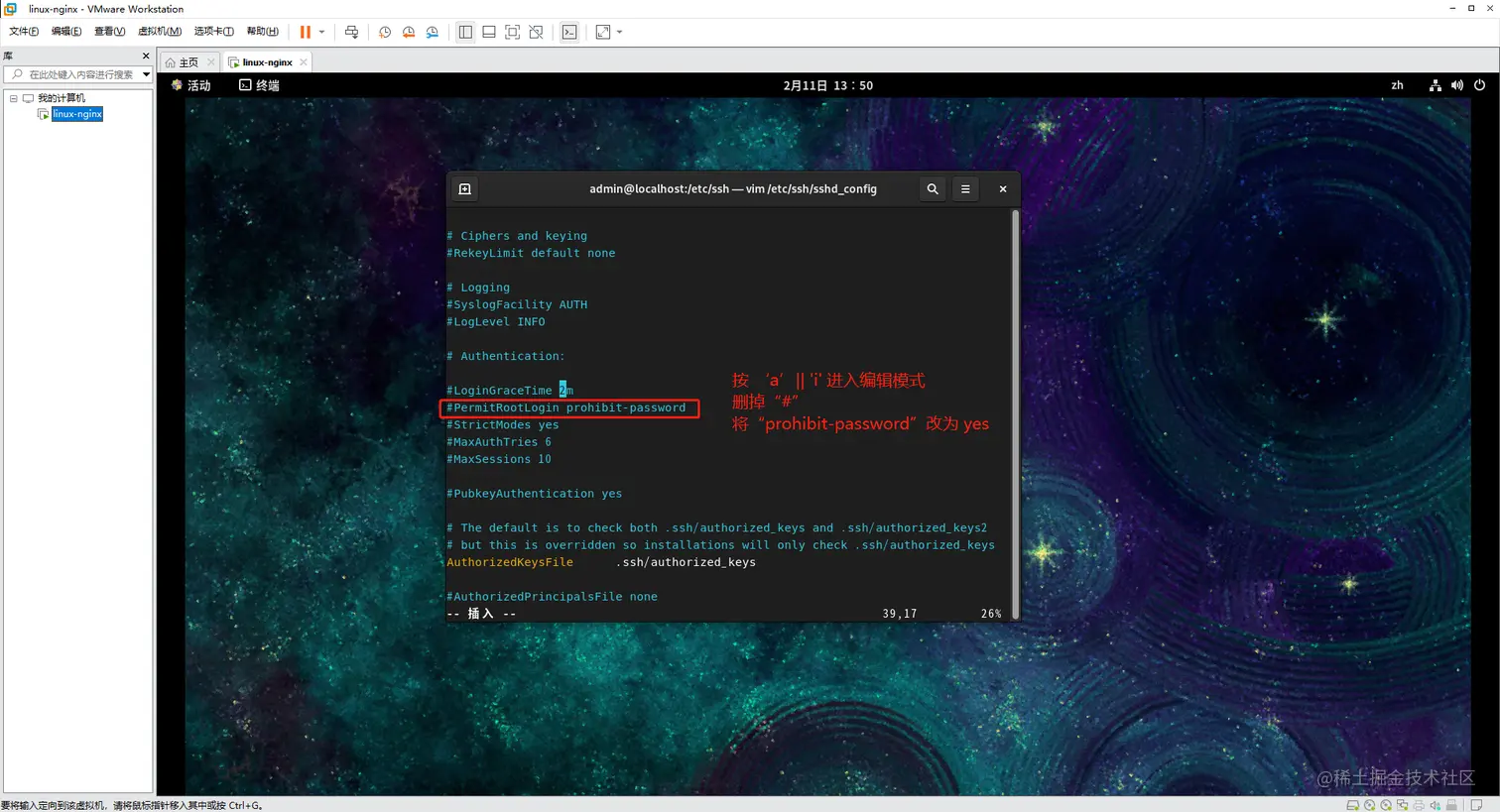Click the #SyslogFacility AUTH line

517,304
